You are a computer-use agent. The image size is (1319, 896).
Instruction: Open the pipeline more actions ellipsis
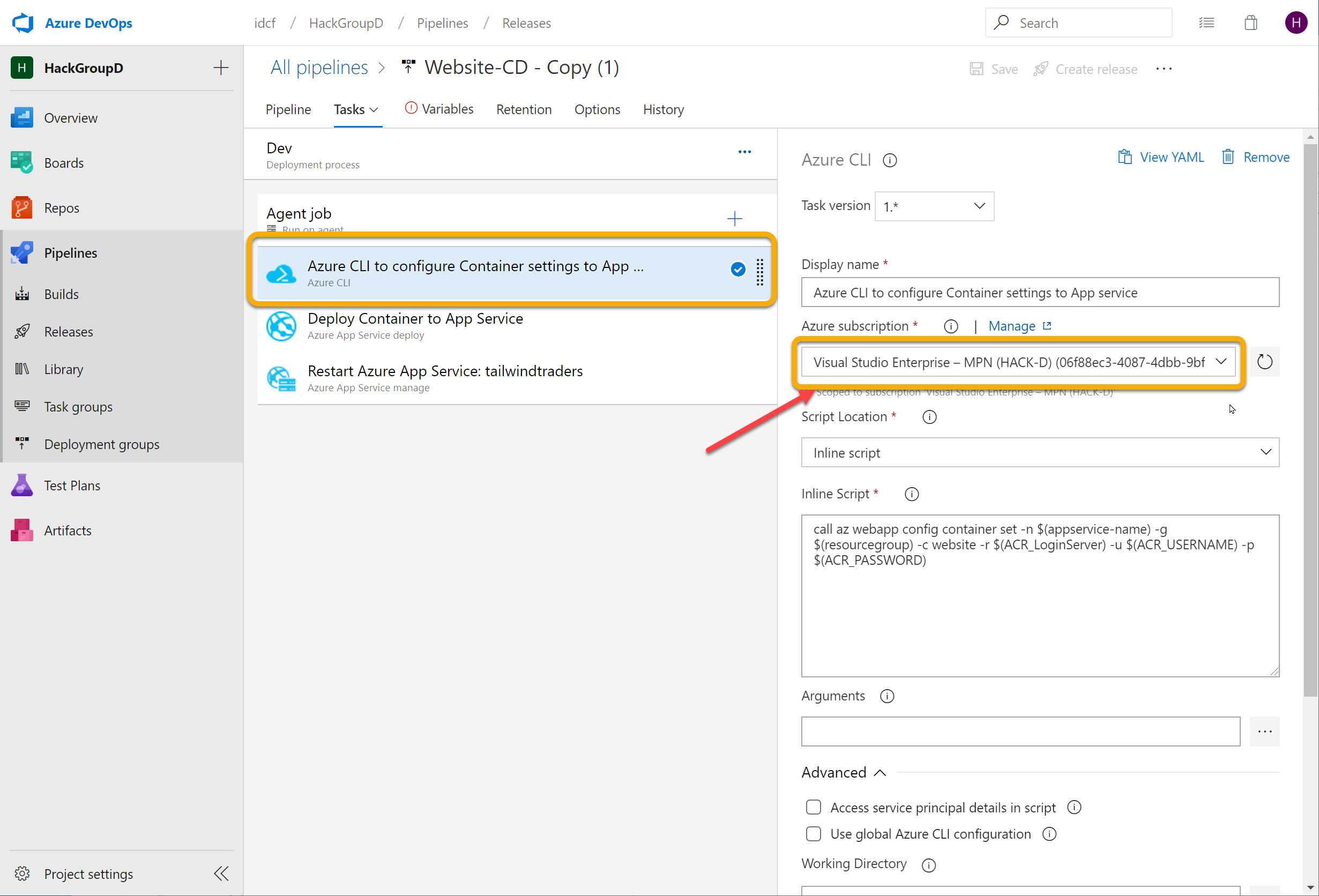pos(1164,69)
